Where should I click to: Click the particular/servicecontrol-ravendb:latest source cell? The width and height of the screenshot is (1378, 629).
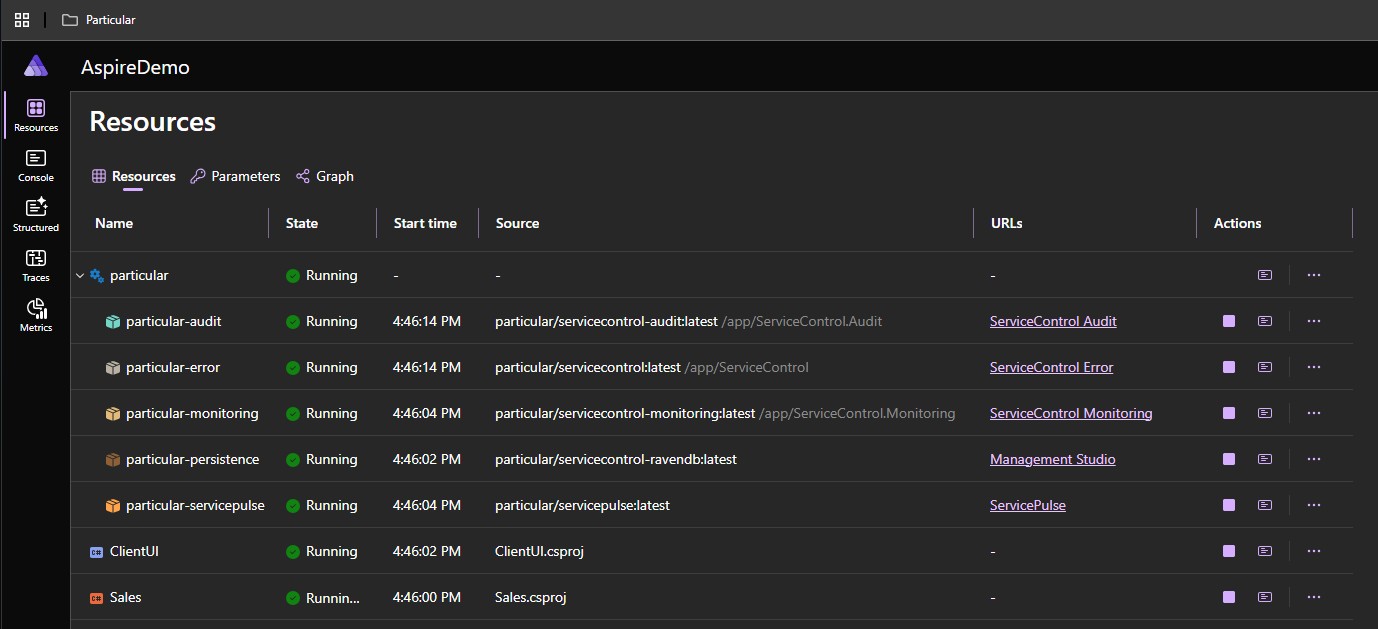616,459
